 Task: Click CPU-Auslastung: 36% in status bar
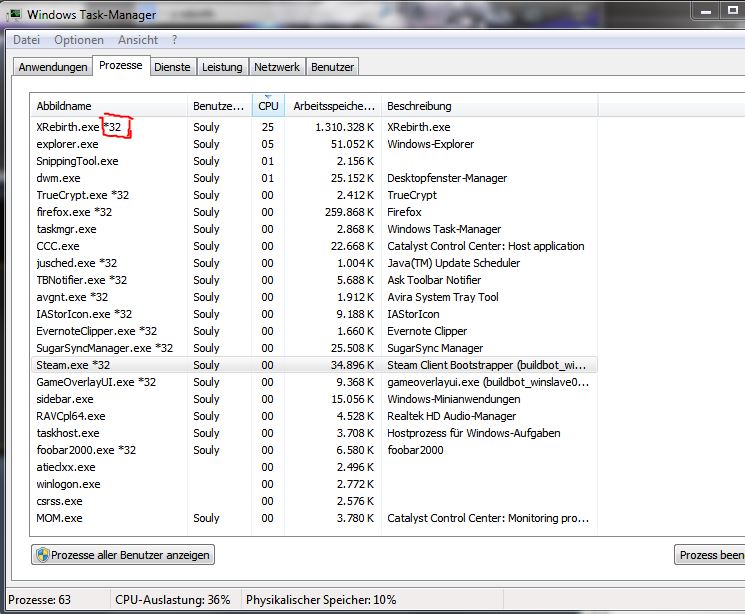[x=172, y=600]
